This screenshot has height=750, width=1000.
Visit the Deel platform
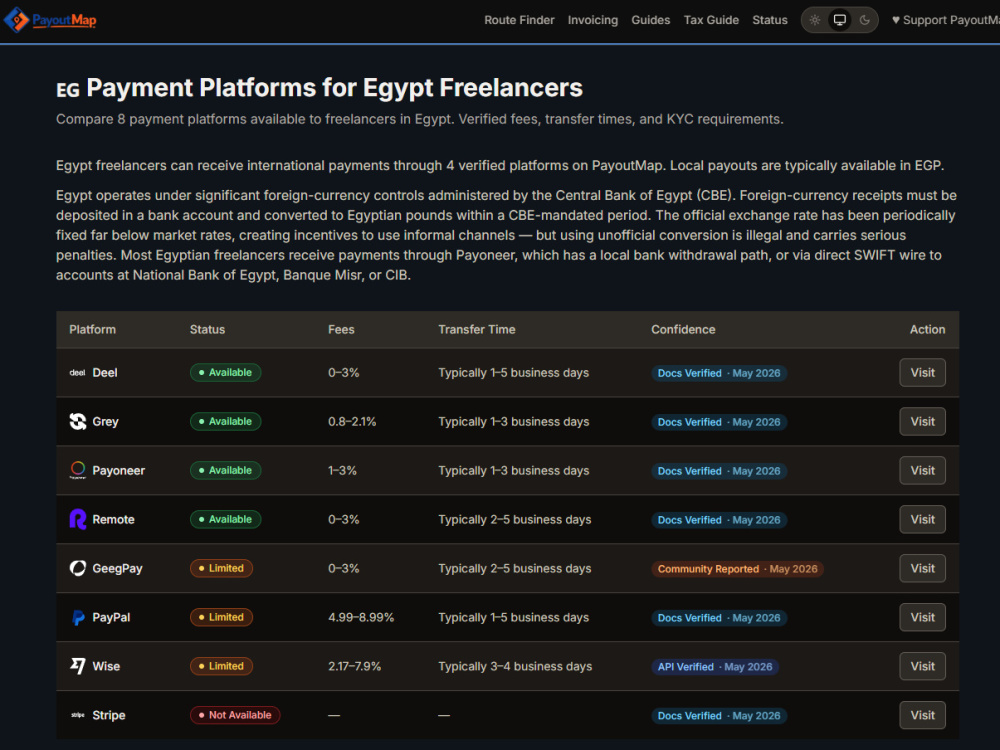pyautogui.click(x=922, y=372)
